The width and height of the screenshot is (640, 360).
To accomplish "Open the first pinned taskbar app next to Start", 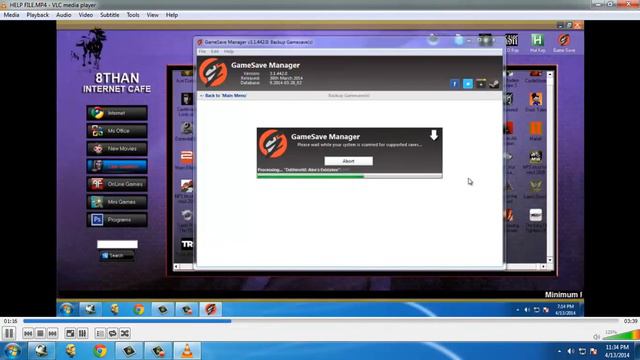I will pyautogui.click(x=41, y=351).
